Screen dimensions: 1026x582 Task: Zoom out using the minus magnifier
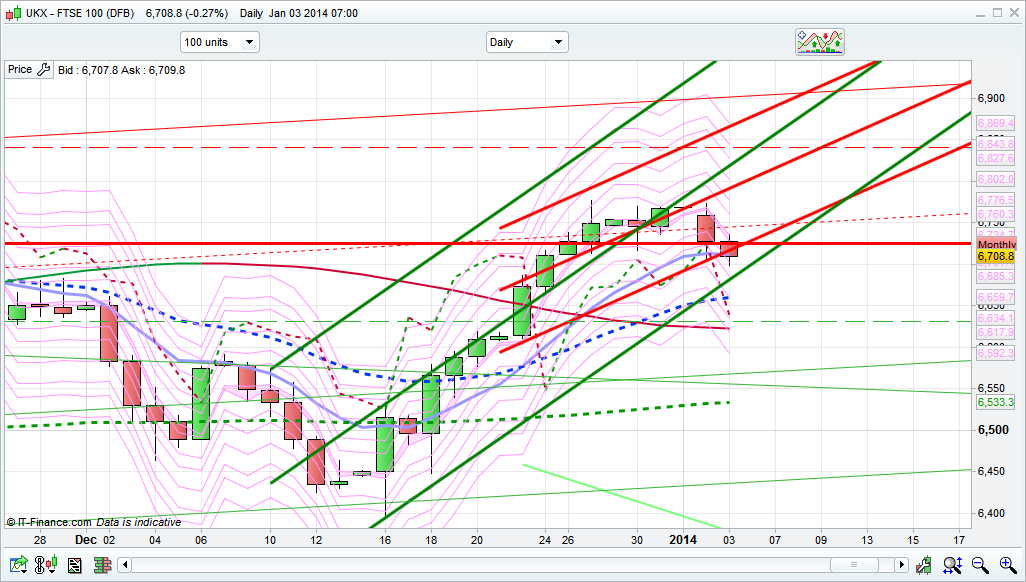(979, 565)
